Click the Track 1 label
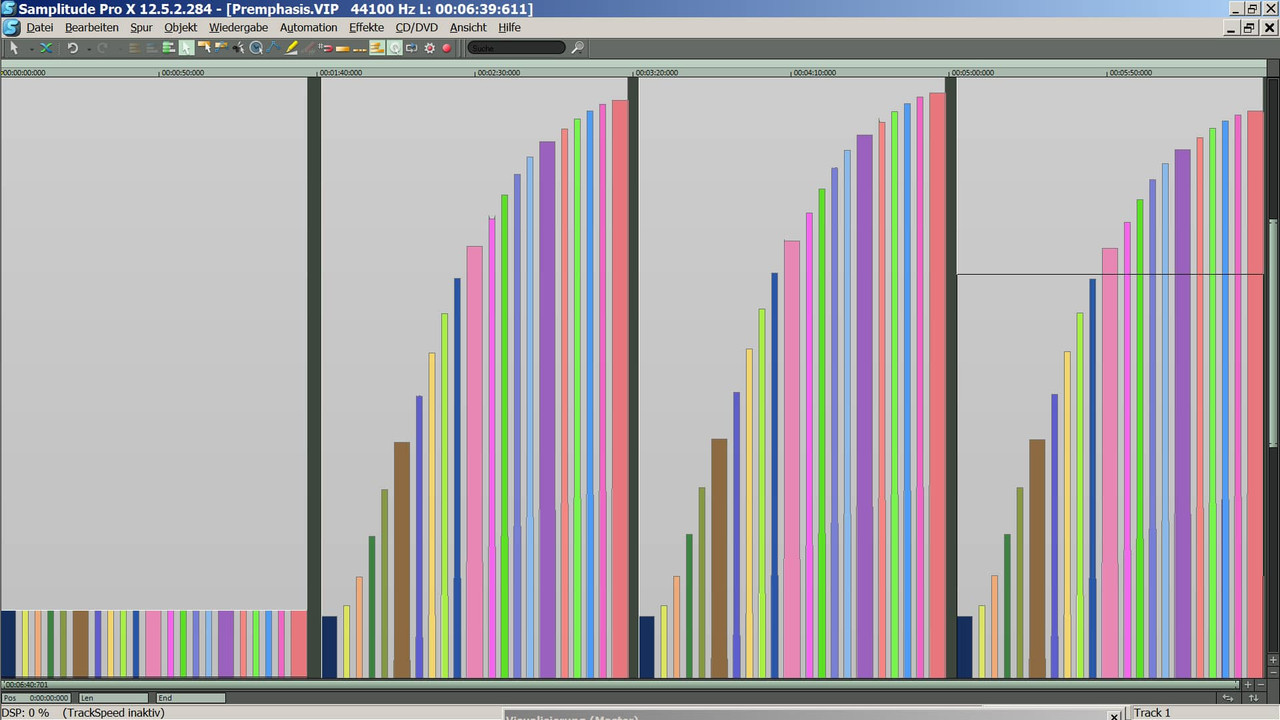This screenshot has height=720, width=1280. coord(1152,713)
